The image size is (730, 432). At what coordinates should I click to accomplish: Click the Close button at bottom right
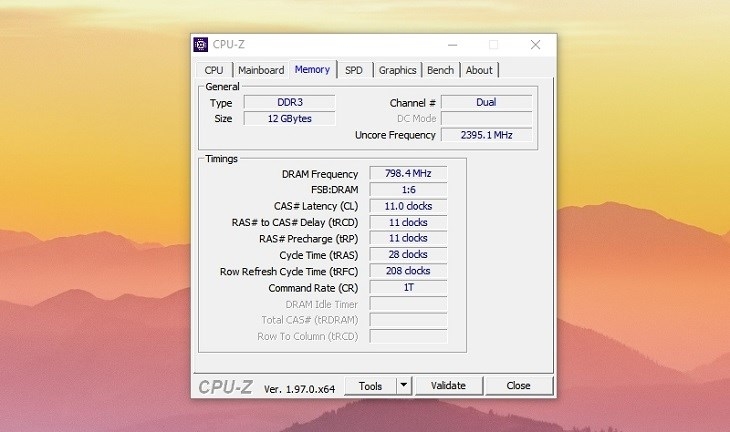click(x=518, y=386)
